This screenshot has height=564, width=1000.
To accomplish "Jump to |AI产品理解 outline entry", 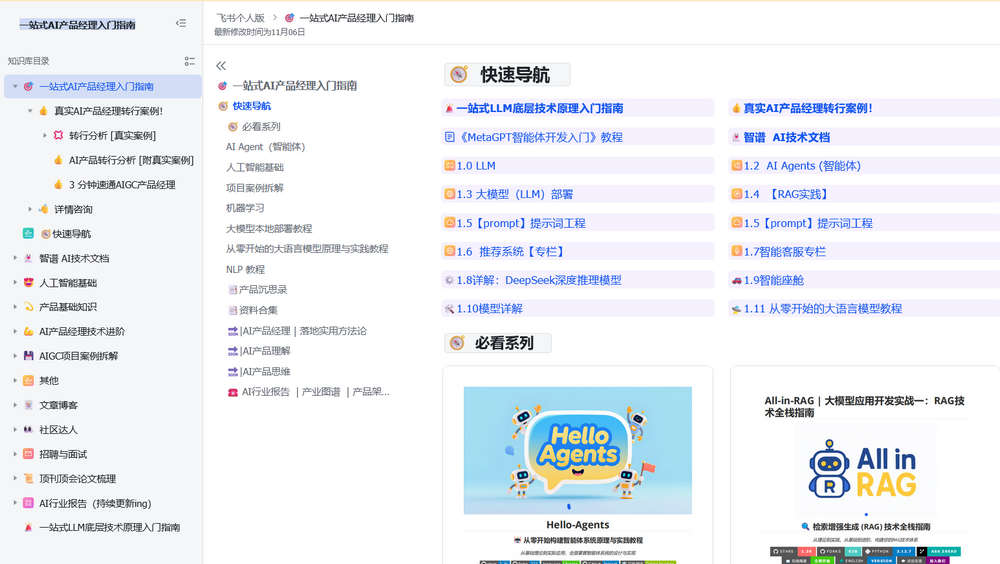I will 265,351.
